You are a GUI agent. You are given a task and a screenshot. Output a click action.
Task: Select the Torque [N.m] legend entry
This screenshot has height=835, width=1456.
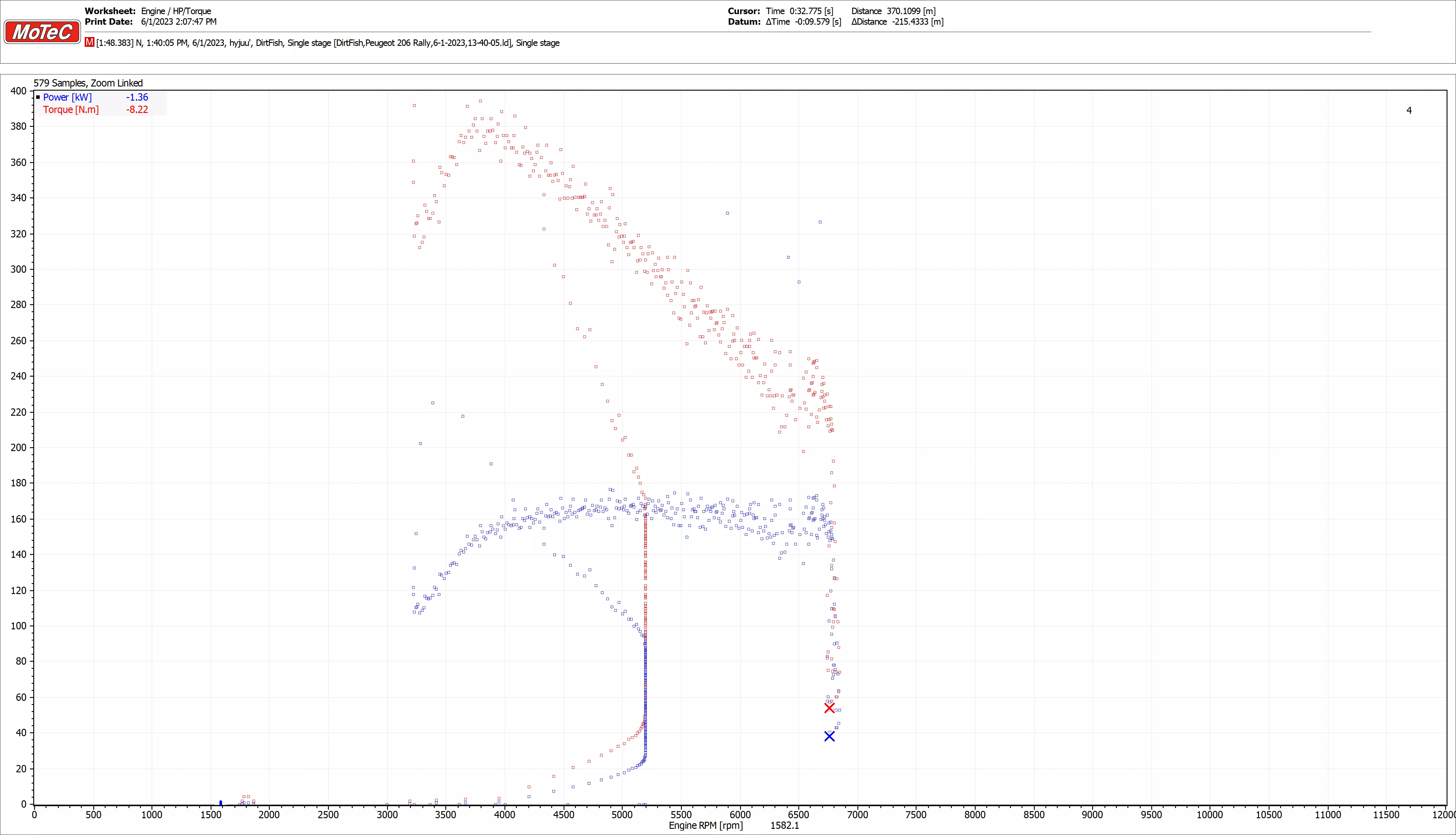[x=71, y=109]
